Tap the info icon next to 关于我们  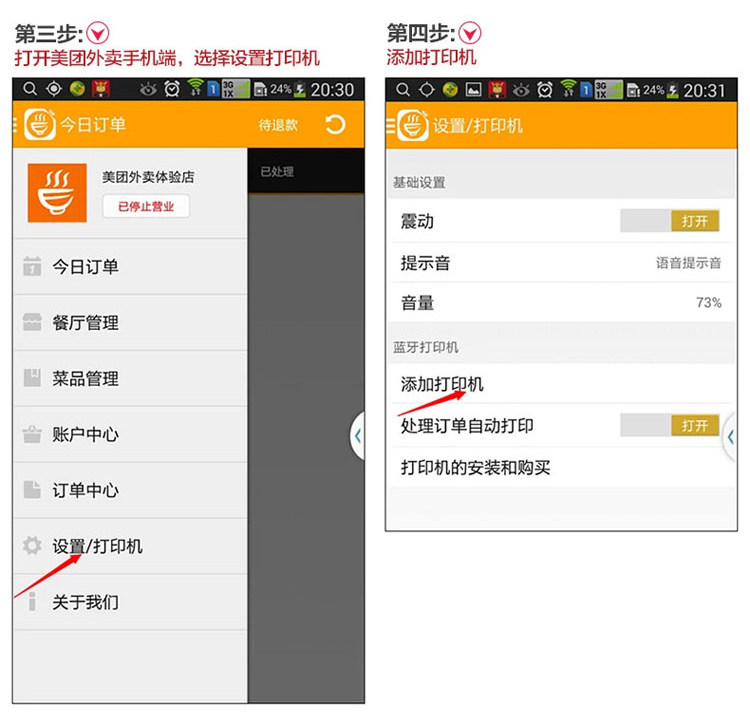32,601
